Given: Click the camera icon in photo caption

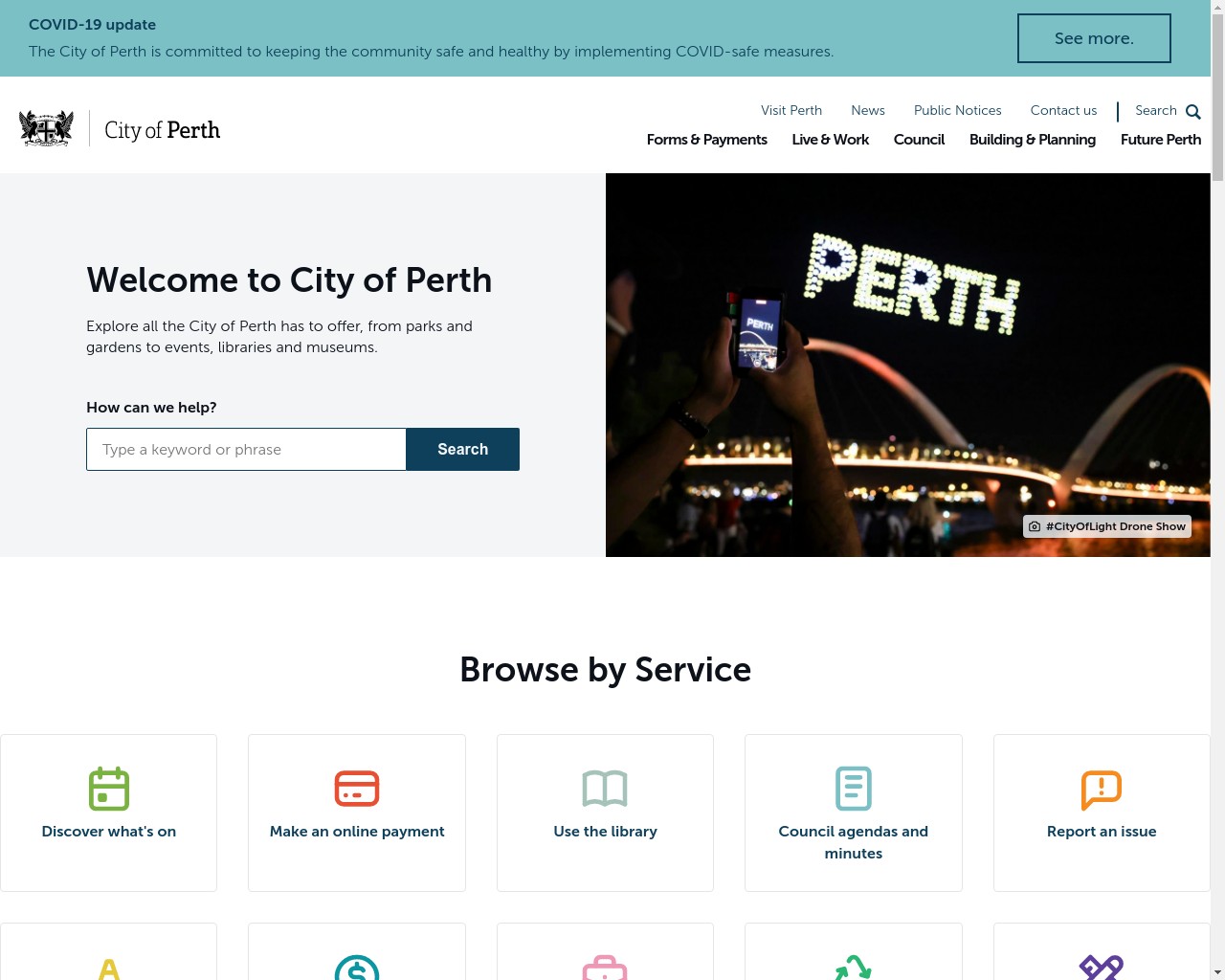Looking at the screenshot, I should coord(1035,526).
